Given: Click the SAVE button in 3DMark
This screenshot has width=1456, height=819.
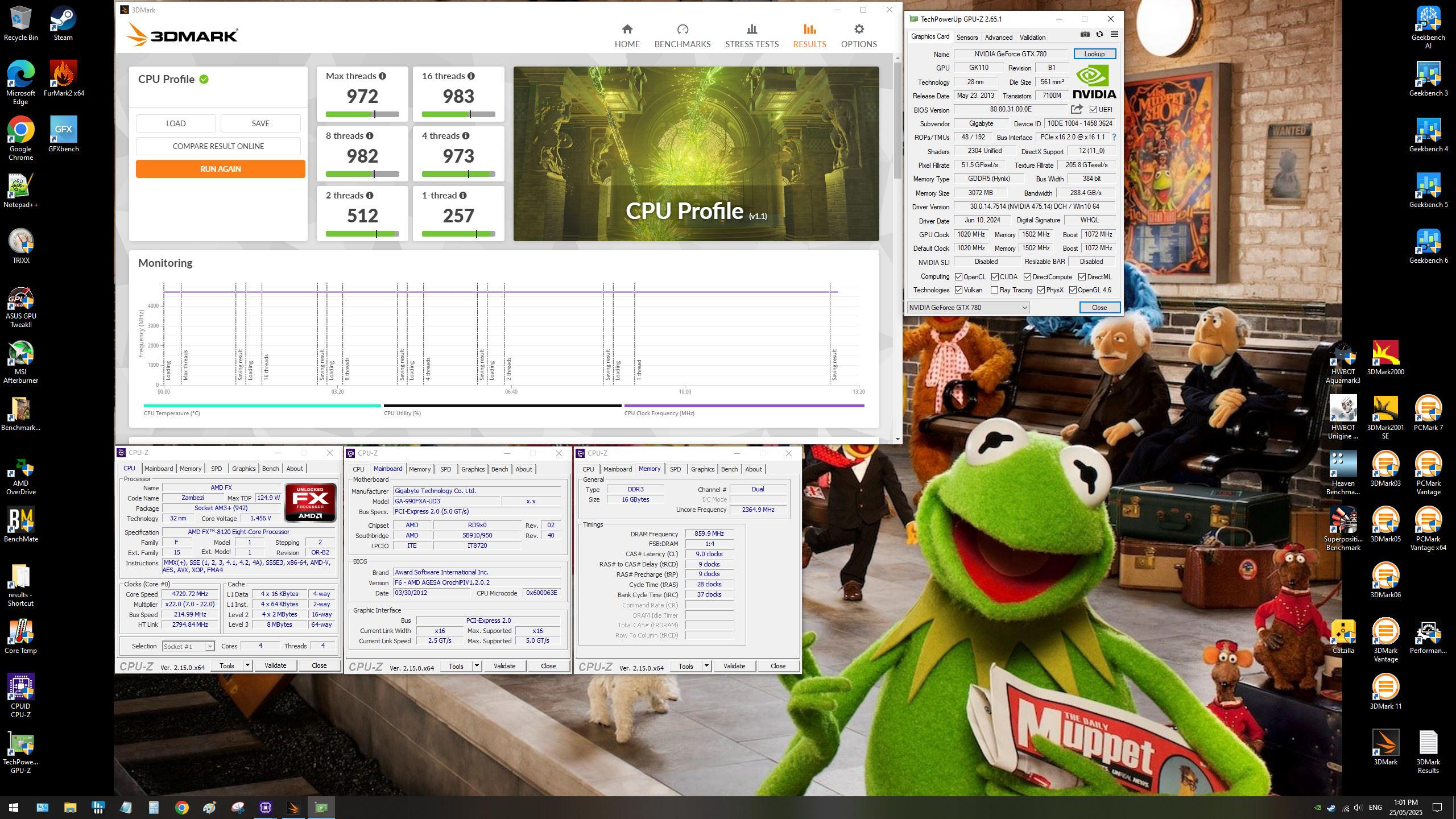Looking at the screenshot, I should point(260,123).
